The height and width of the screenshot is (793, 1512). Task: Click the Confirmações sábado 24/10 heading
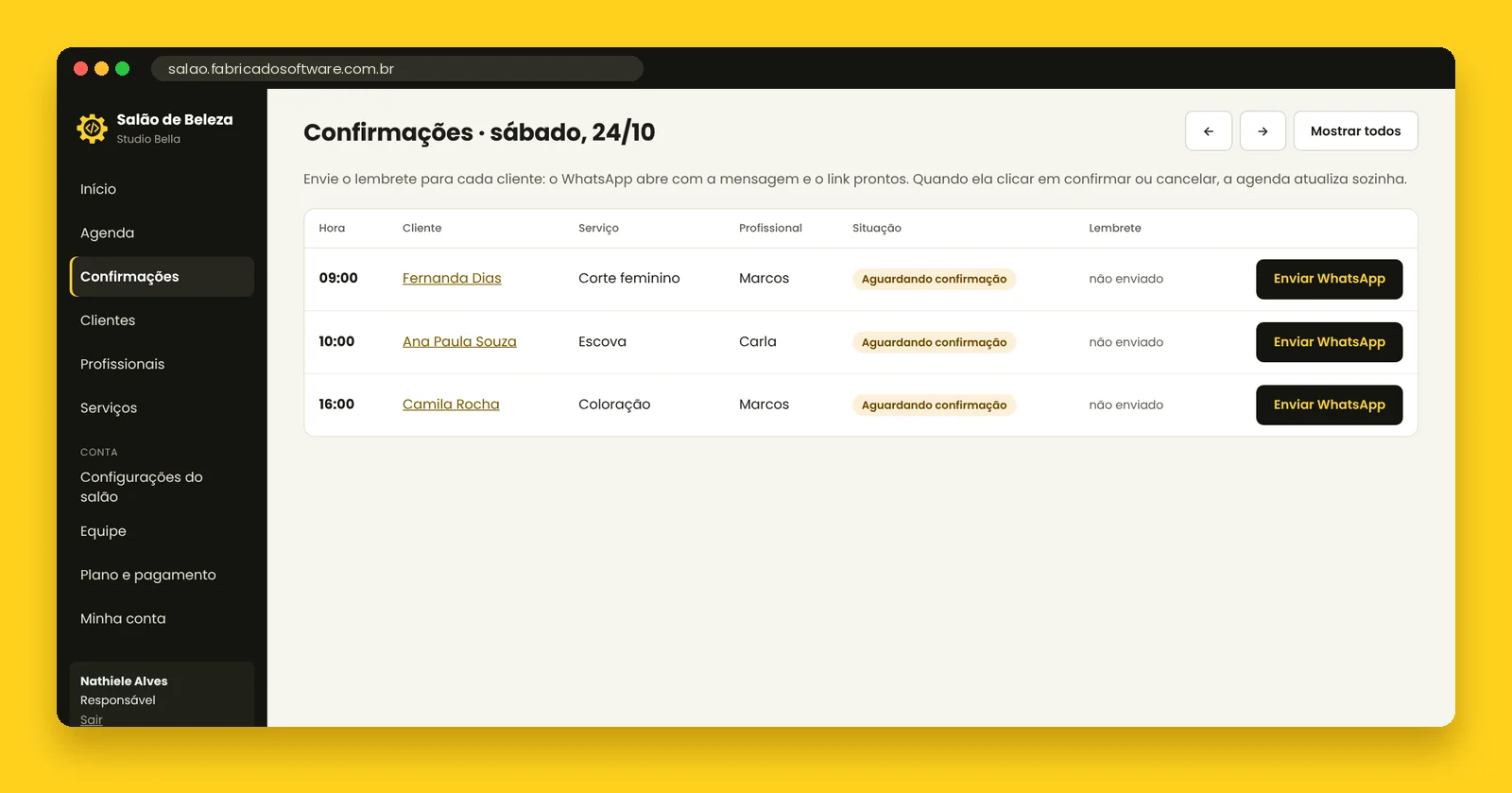click(x=479, y=132)
